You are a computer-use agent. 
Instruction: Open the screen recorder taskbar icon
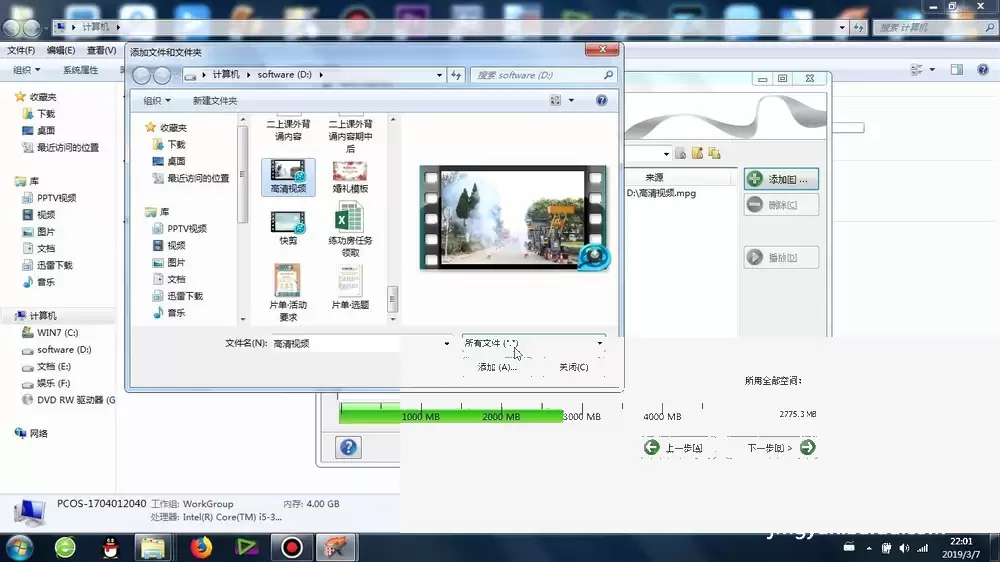pos(292,547)
